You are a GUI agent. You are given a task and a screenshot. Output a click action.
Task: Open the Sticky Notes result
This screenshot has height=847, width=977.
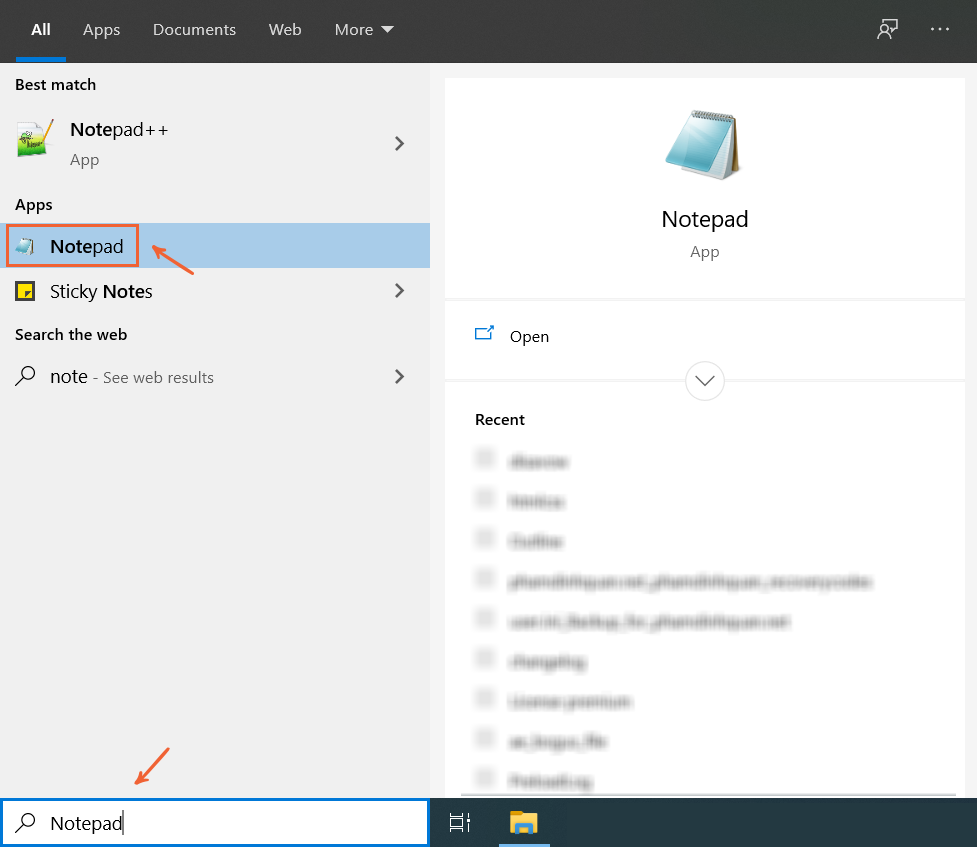point(215,291)
